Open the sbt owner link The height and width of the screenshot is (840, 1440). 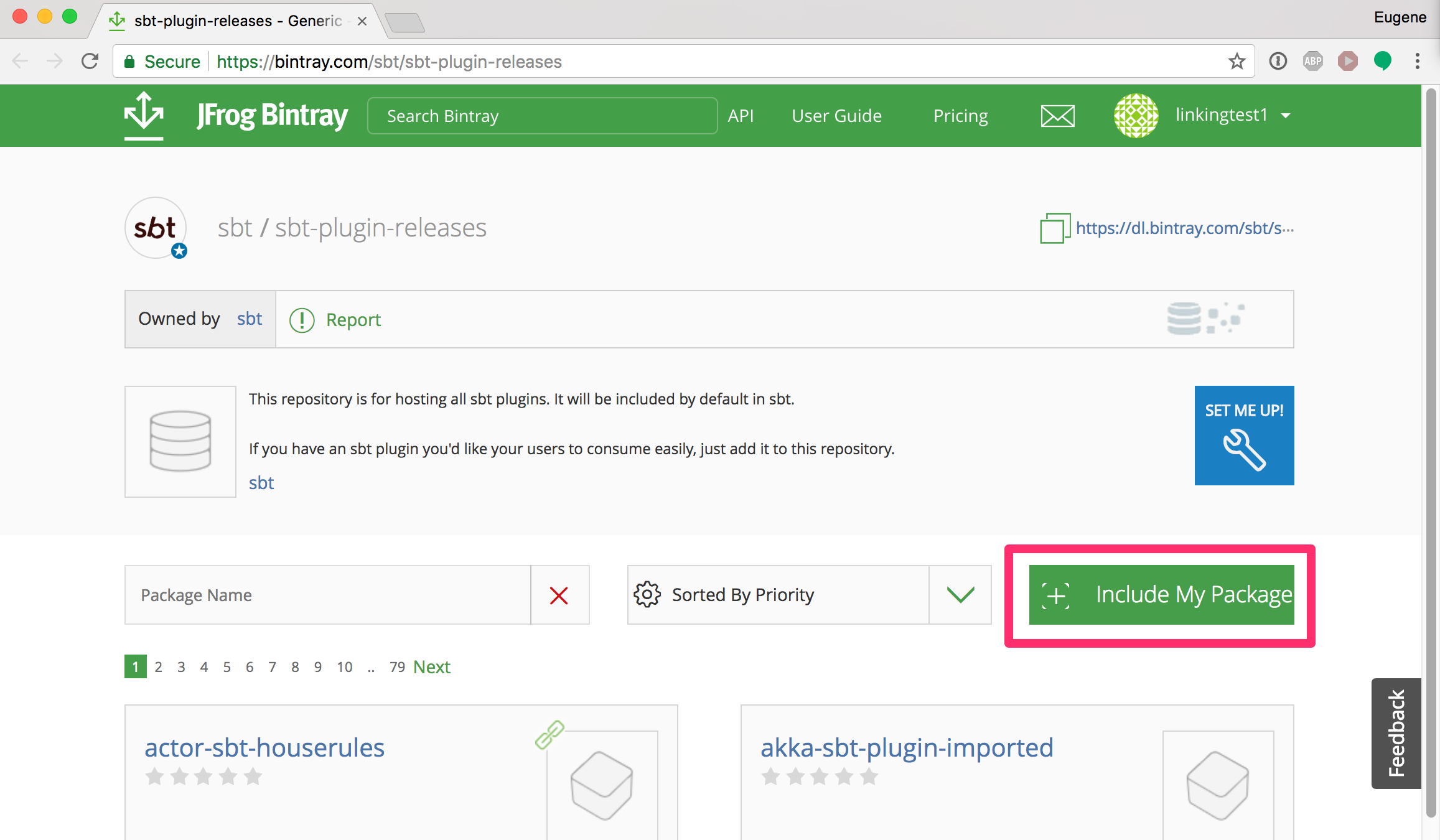(249, 319)
